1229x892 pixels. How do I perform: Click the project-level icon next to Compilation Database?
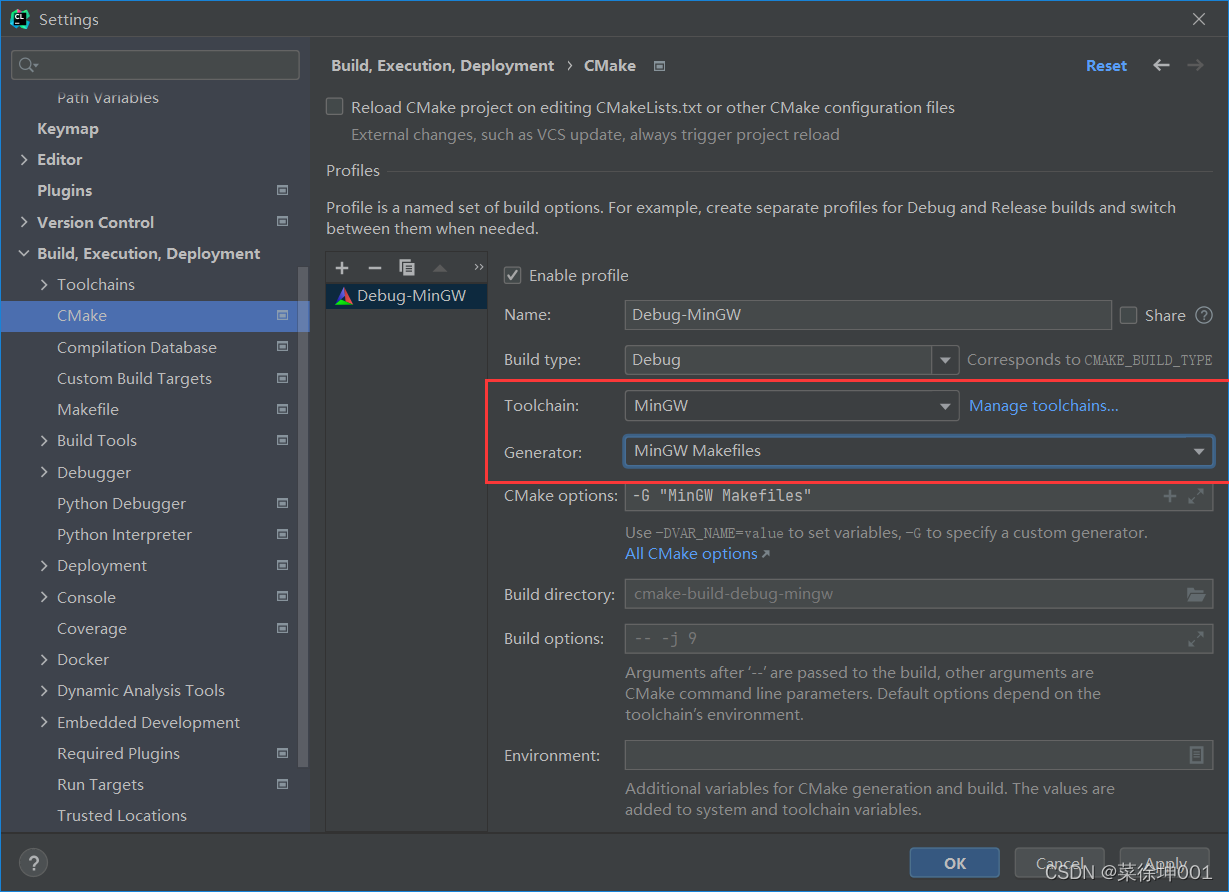pyautogui.click(x=282, y=347)
